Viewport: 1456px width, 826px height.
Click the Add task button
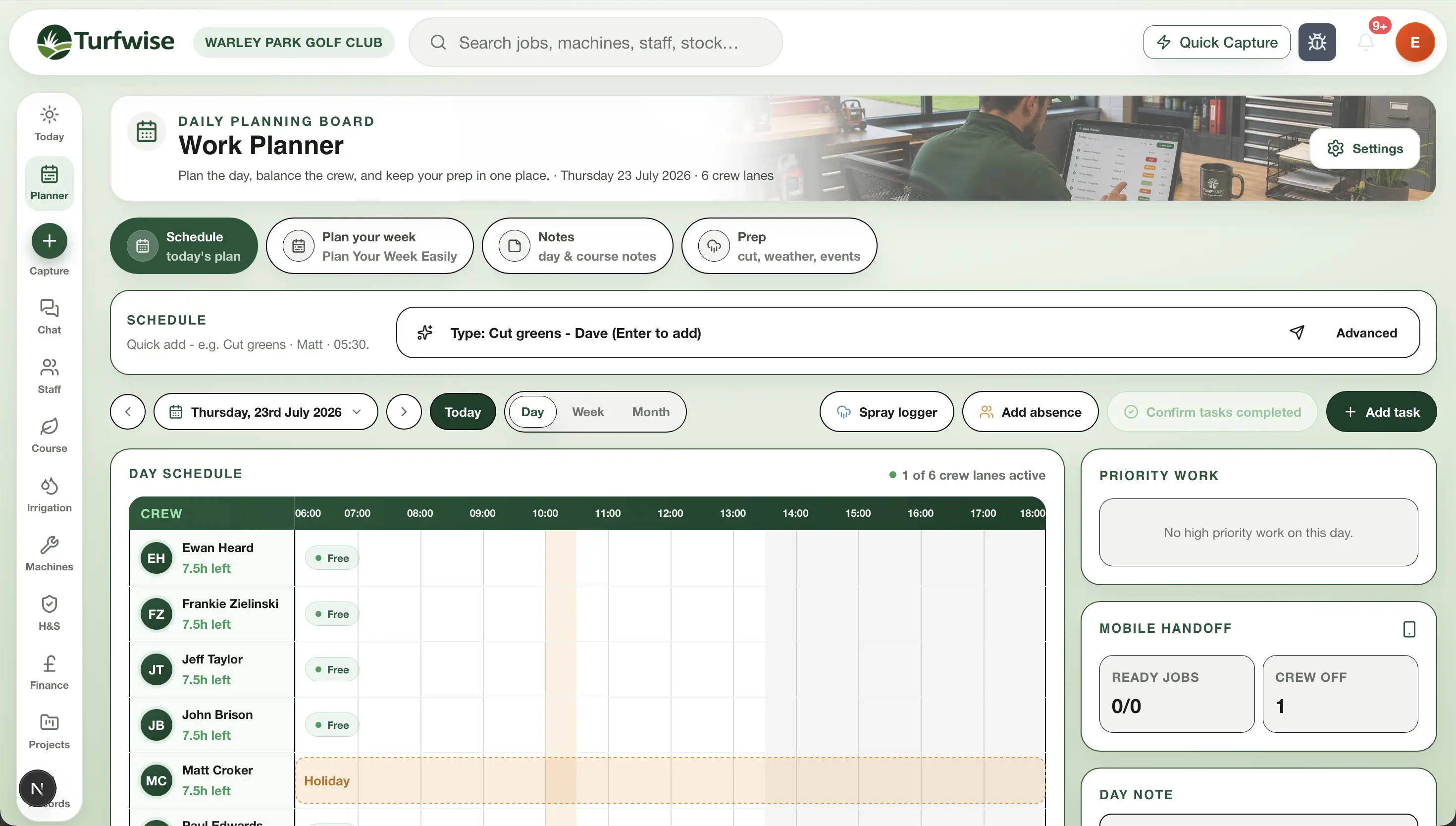1381,411
